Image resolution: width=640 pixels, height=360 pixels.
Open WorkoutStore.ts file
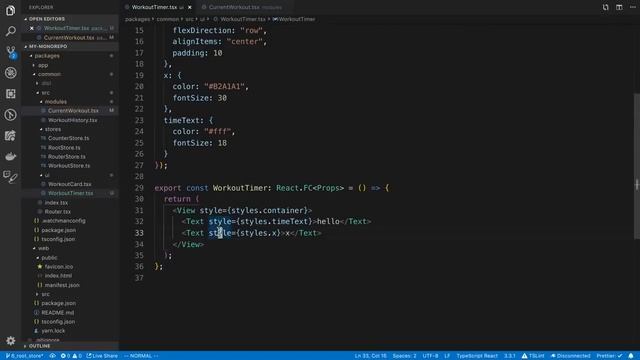tap(69, 165)
